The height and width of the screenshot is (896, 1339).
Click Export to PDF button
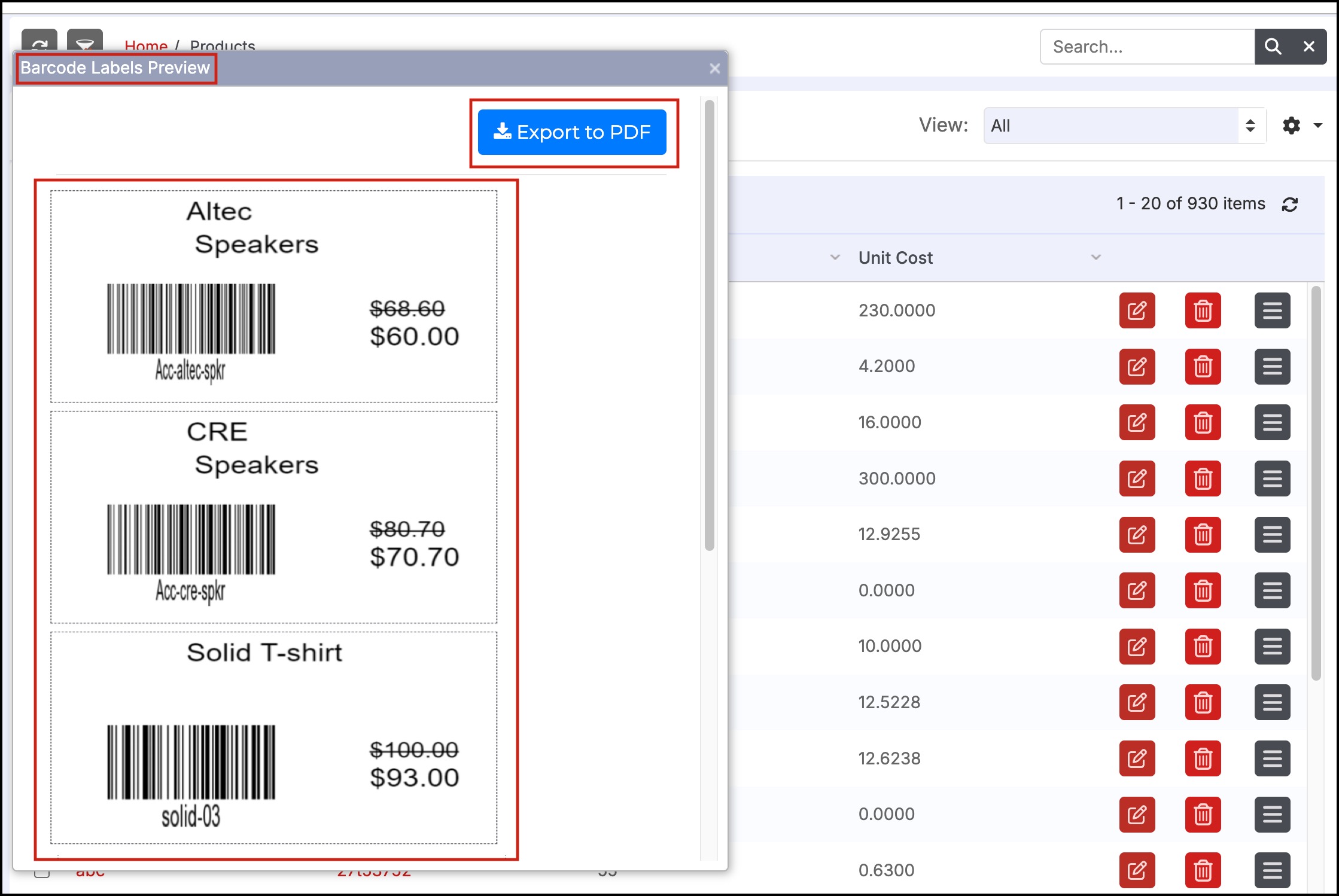tap(572, 132)
